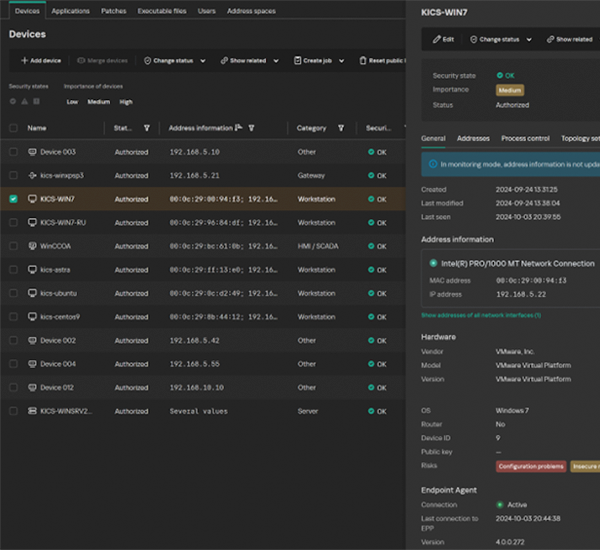Open the Addresses tab in details panel
The image size is (600, 550).
tap(473, 138)
